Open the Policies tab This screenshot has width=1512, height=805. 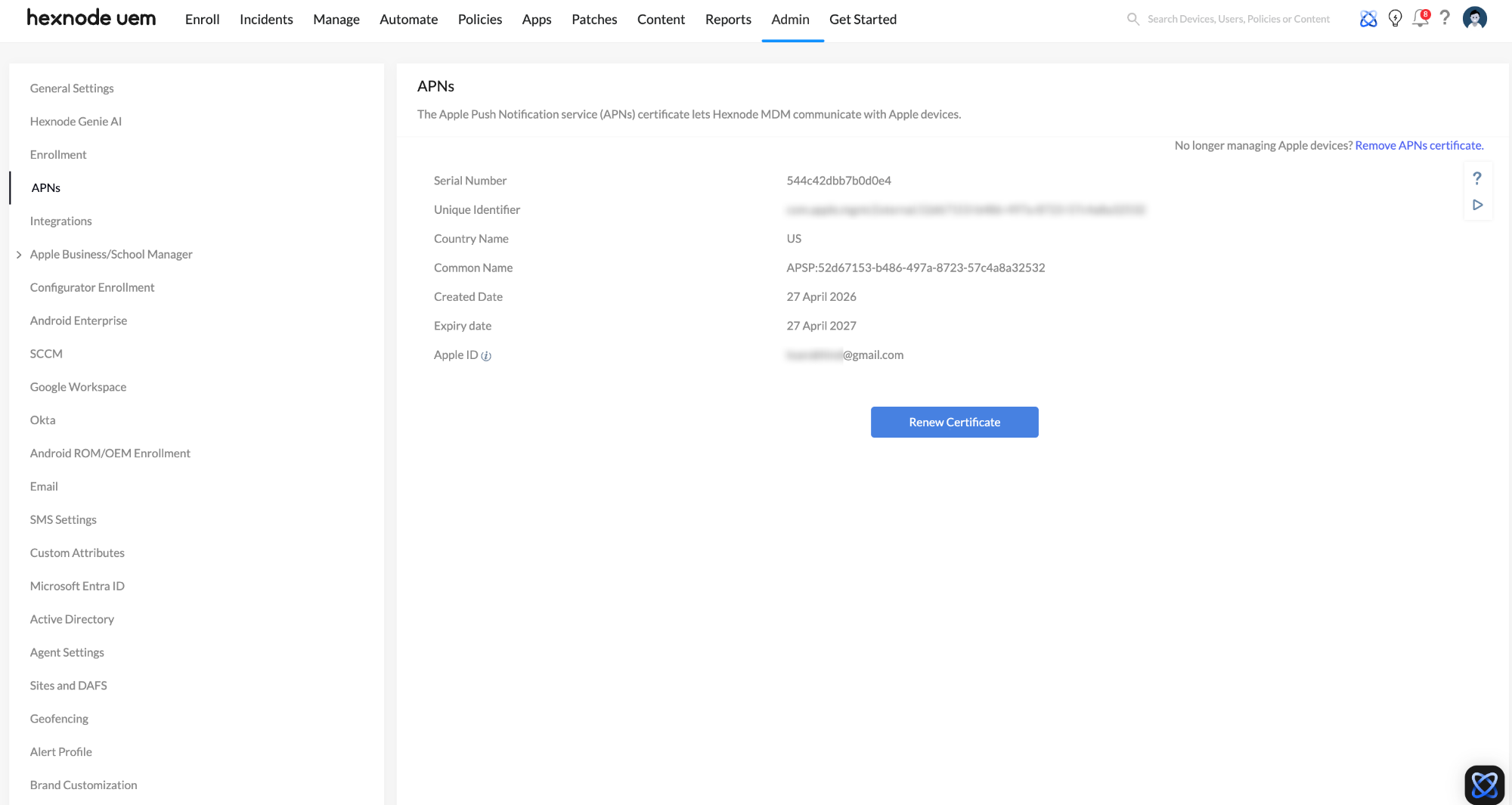(x=480, y=20)
